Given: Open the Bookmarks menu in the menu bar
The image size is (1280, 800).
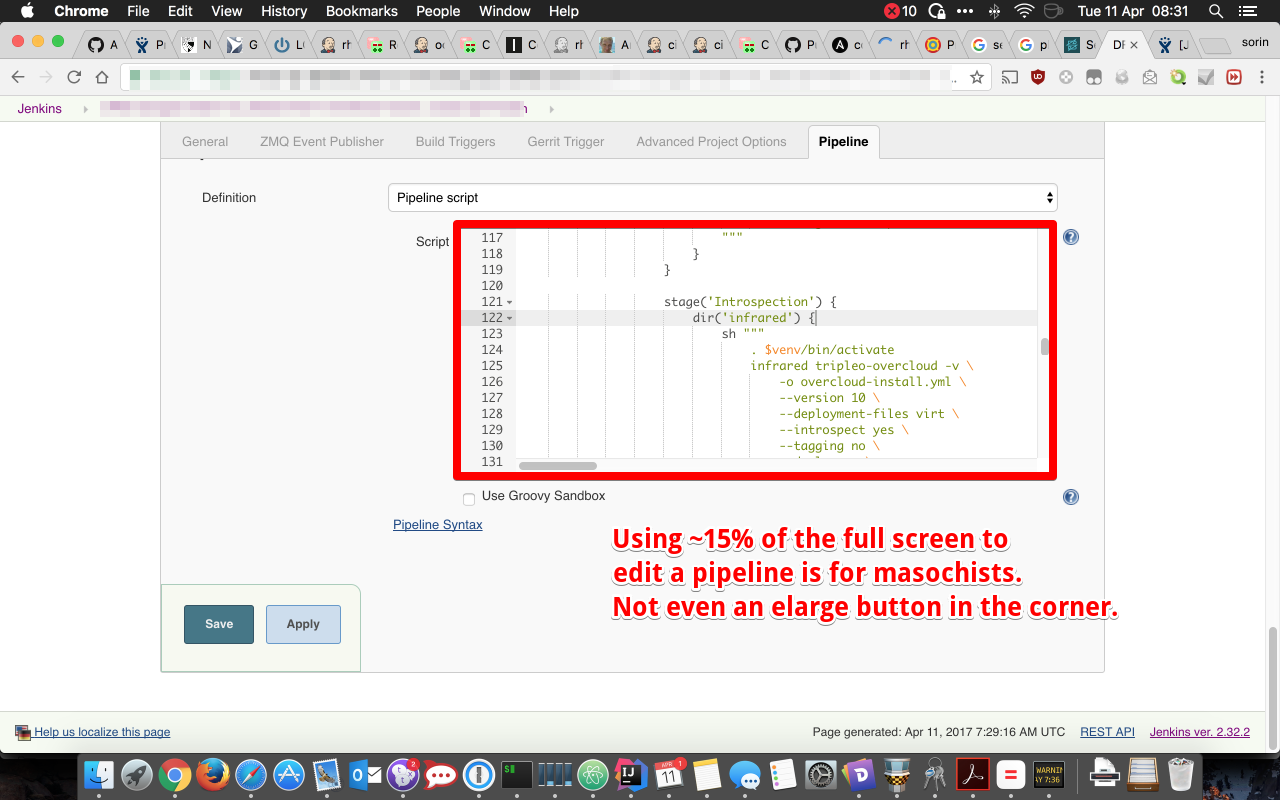Looking at the screenshot, I should click(x=361, y=11).
